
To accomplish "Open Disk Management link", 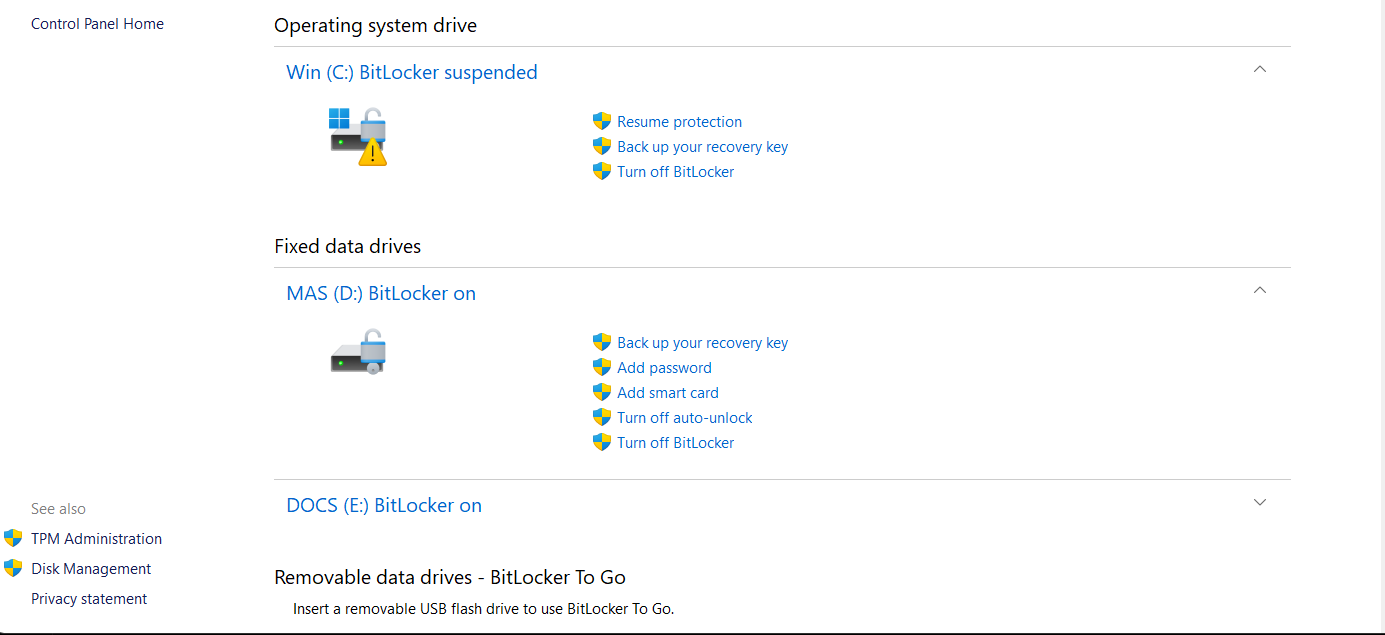I will click(91, 568).
